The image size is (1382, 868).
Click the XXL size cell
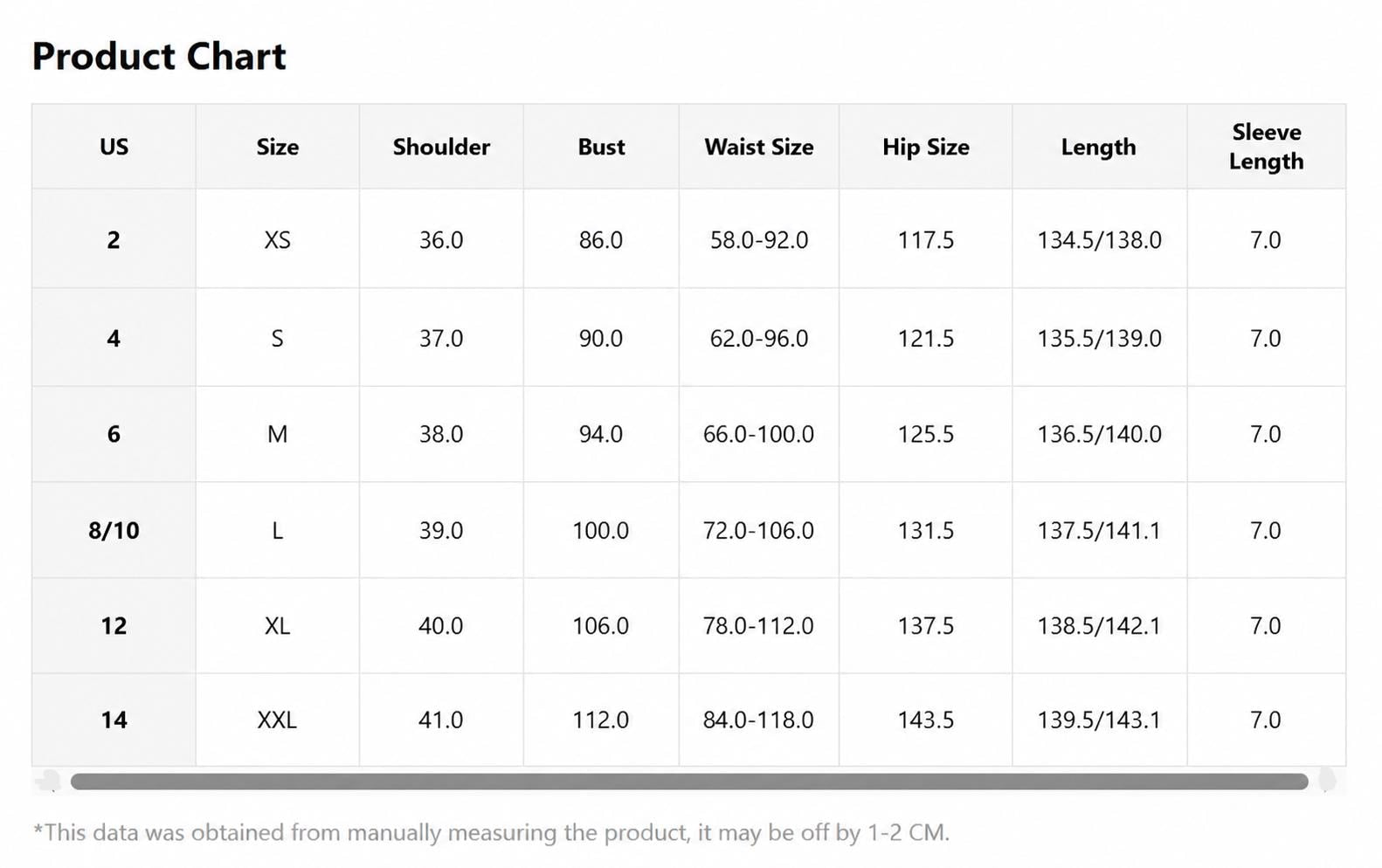[x=278, y=720]
